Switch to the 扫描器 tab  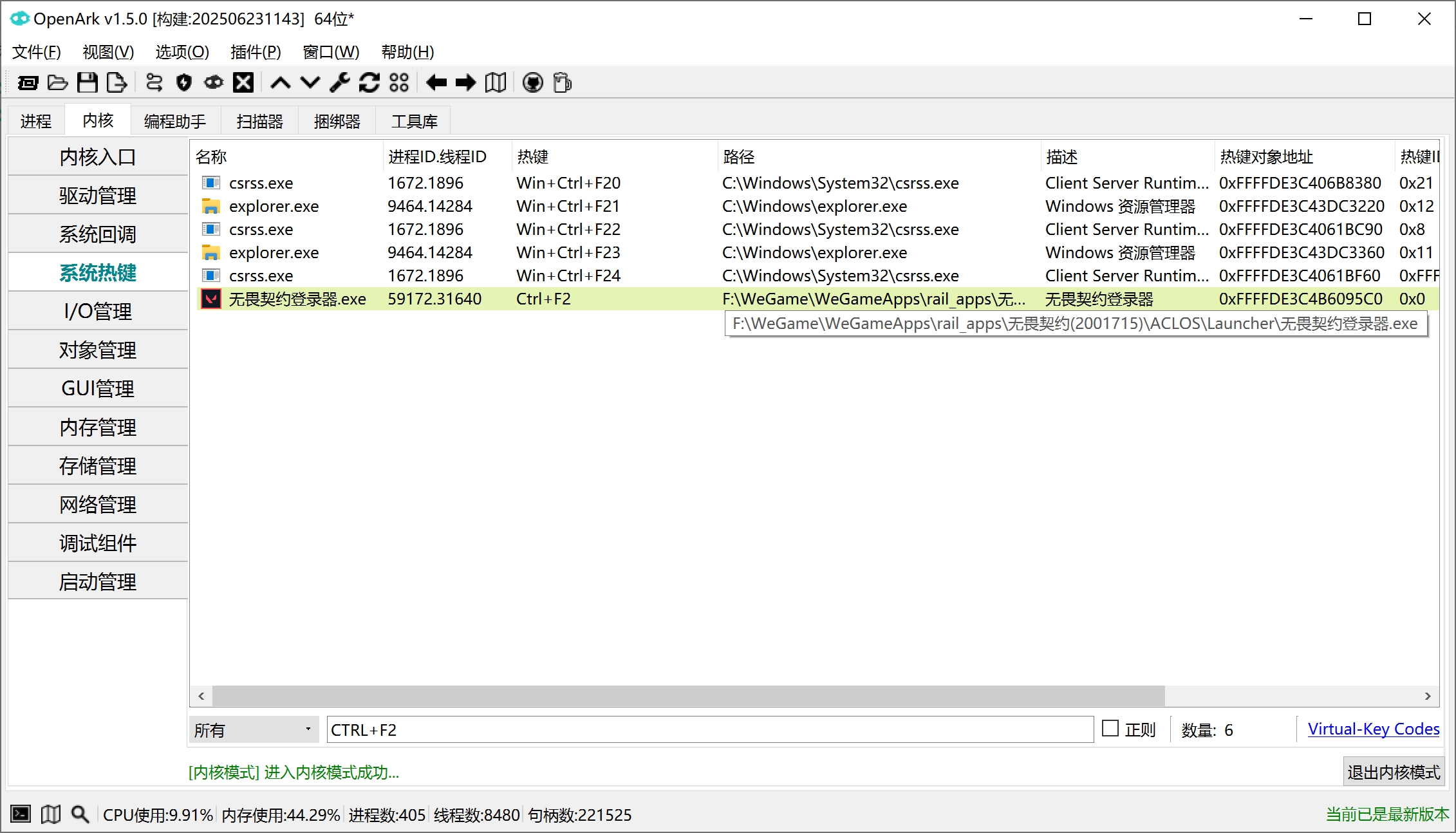click(x=260, y=121)
